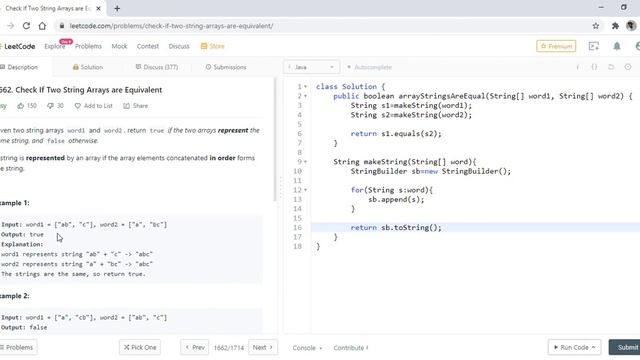Open the Mock menu item
This screenshot has height=360, width=640.
(119, 46)
